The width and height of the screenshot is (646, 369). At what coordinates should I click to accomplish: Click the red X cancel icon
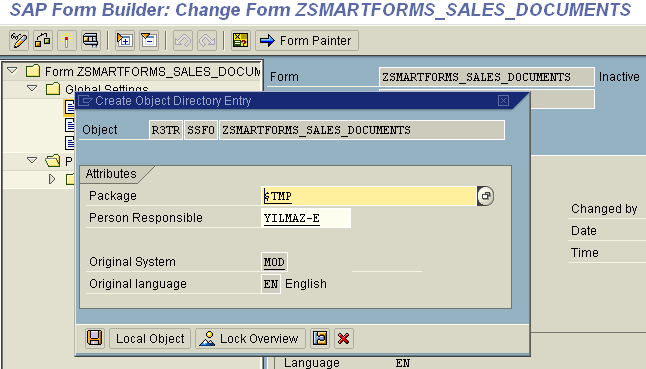(x=344, y=339)
